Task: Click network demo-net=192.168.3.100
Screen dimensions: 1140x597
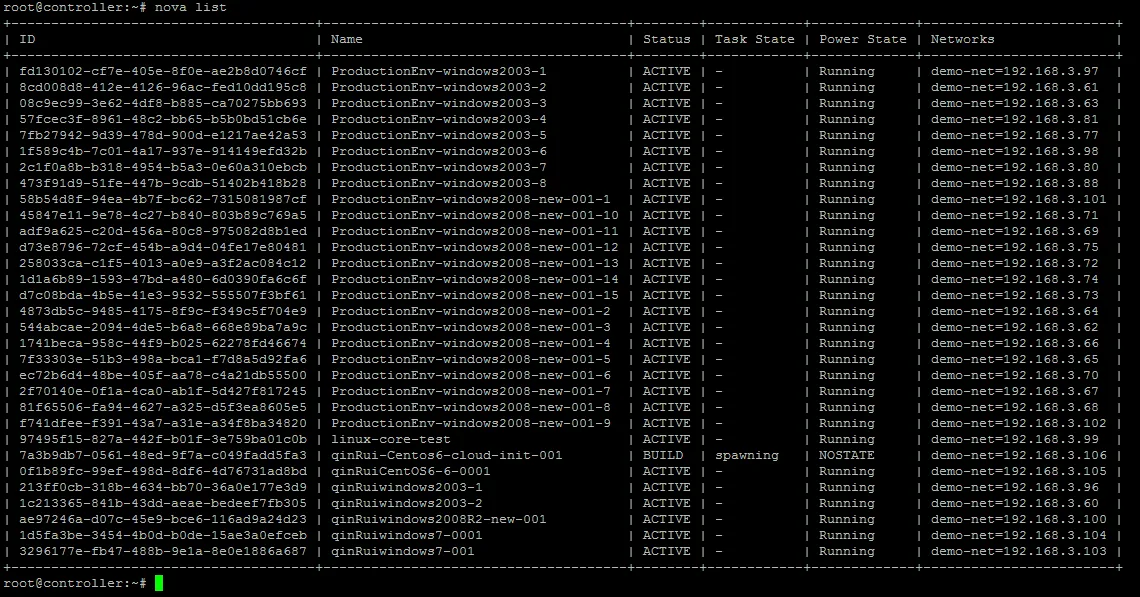Action: (x=1019, y=519)
